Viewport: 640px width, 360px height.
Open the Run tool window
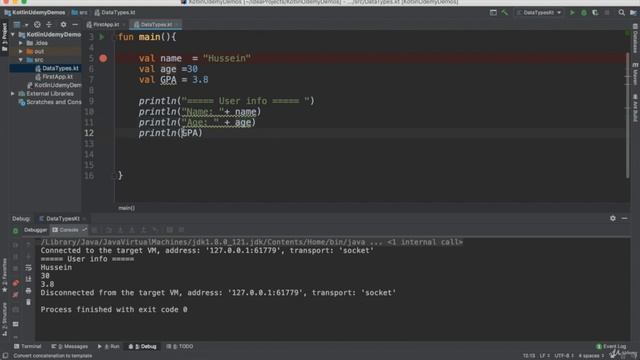point(109,347)
